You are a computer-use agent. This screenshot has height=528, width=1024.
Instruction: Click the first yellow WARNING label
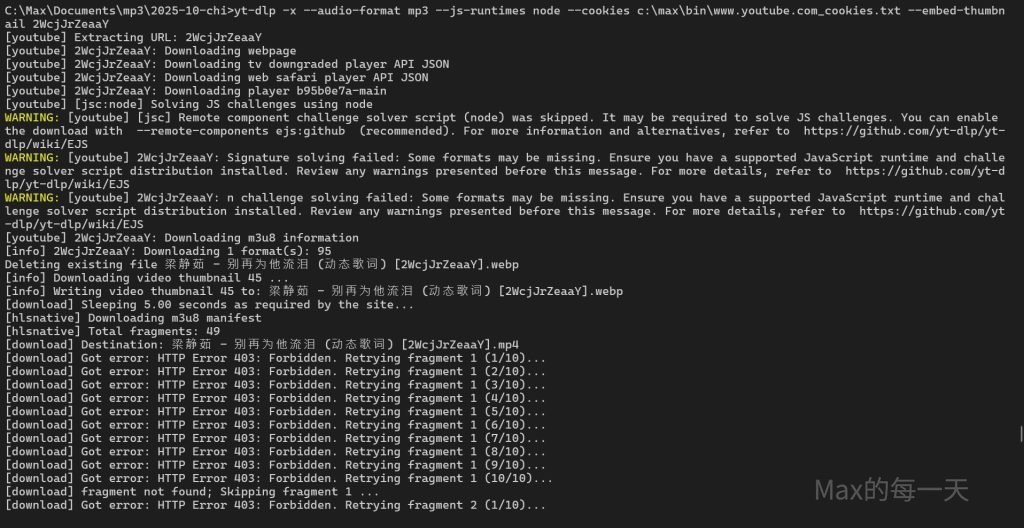[x=32, y=117]
